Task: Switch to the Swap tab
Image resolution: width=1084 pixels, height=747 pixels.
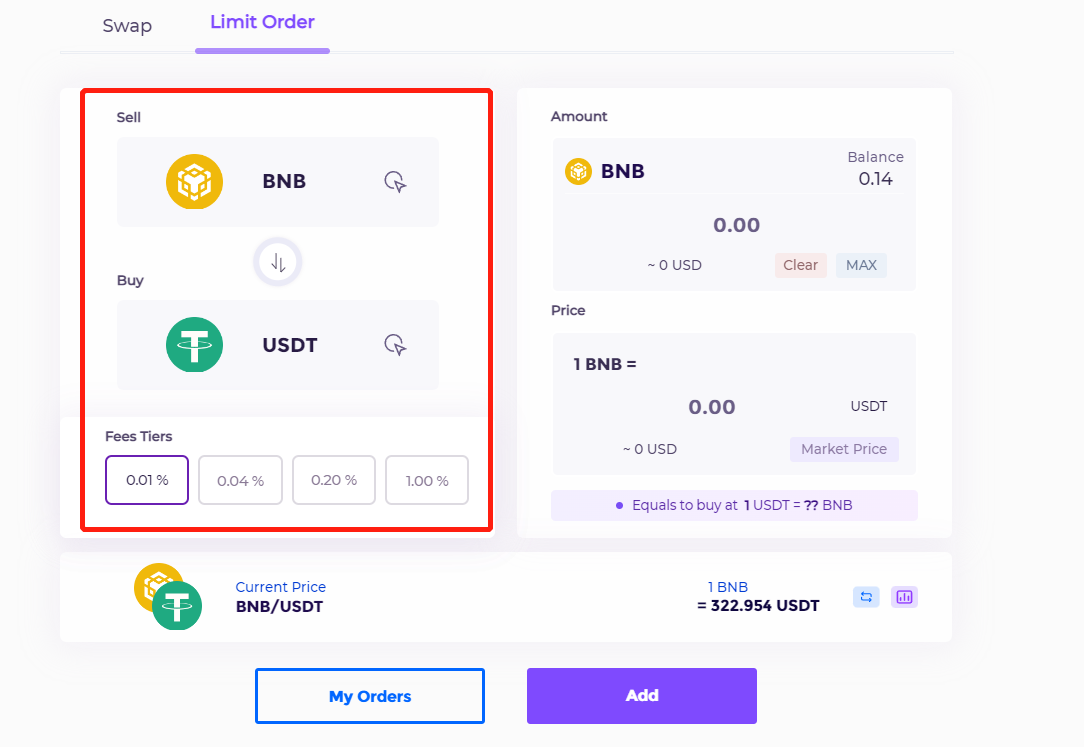Action: coord(127,26)
